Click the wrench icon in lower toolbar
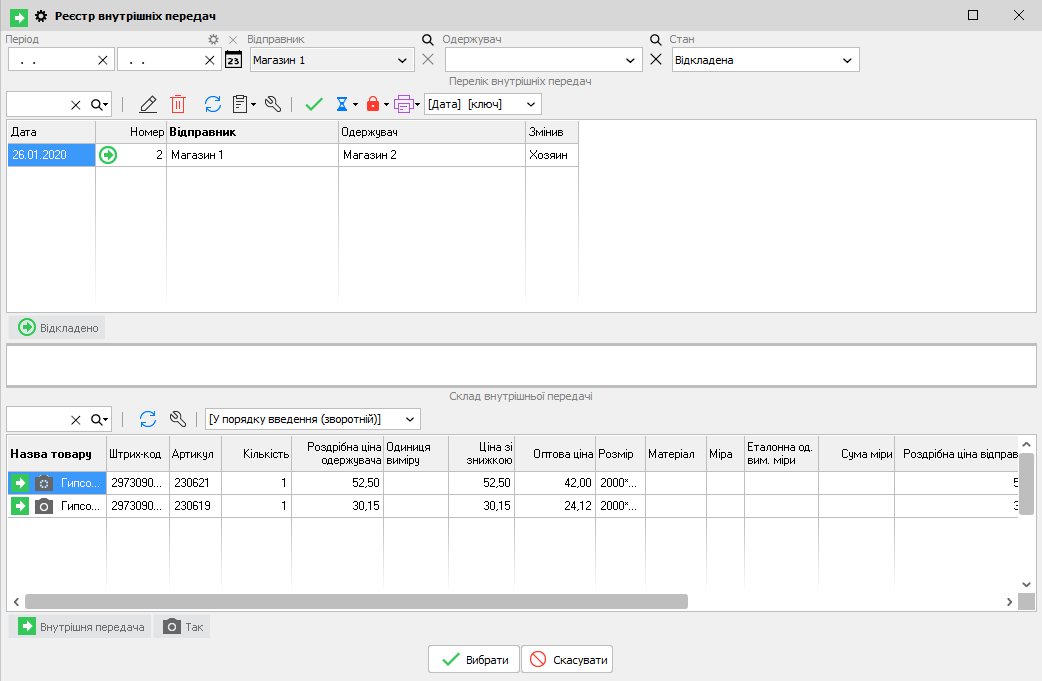1042x681 pixels. pyautogui.click(x=178, y=419)
